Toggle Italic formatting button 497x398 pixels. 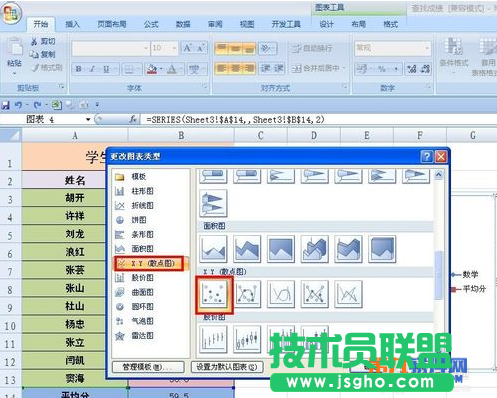[x=92, y=69]
